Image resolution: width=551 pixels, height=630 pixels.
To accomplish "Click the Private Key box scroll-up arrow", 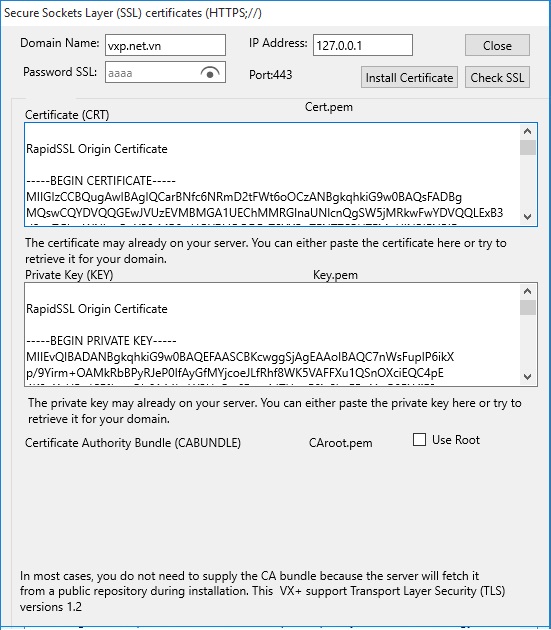I will pos(528,291).
